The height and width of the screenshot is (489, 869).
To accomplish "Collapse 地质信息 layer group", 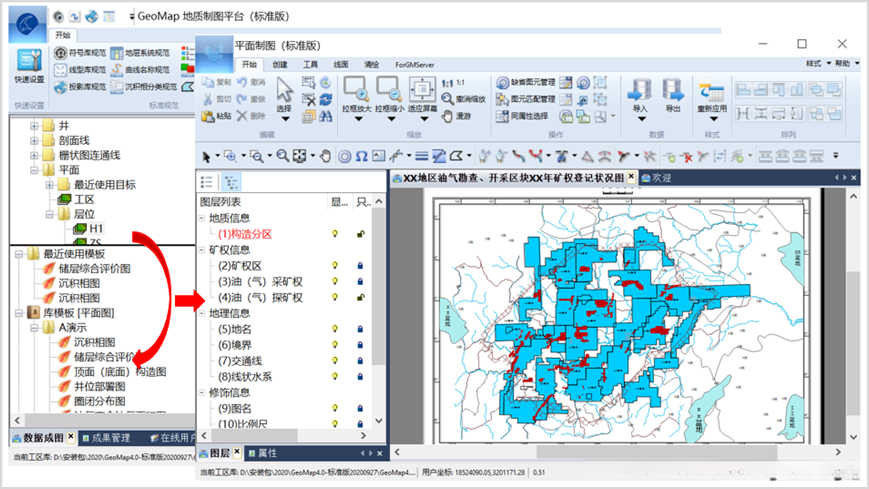I will point(202,218).
